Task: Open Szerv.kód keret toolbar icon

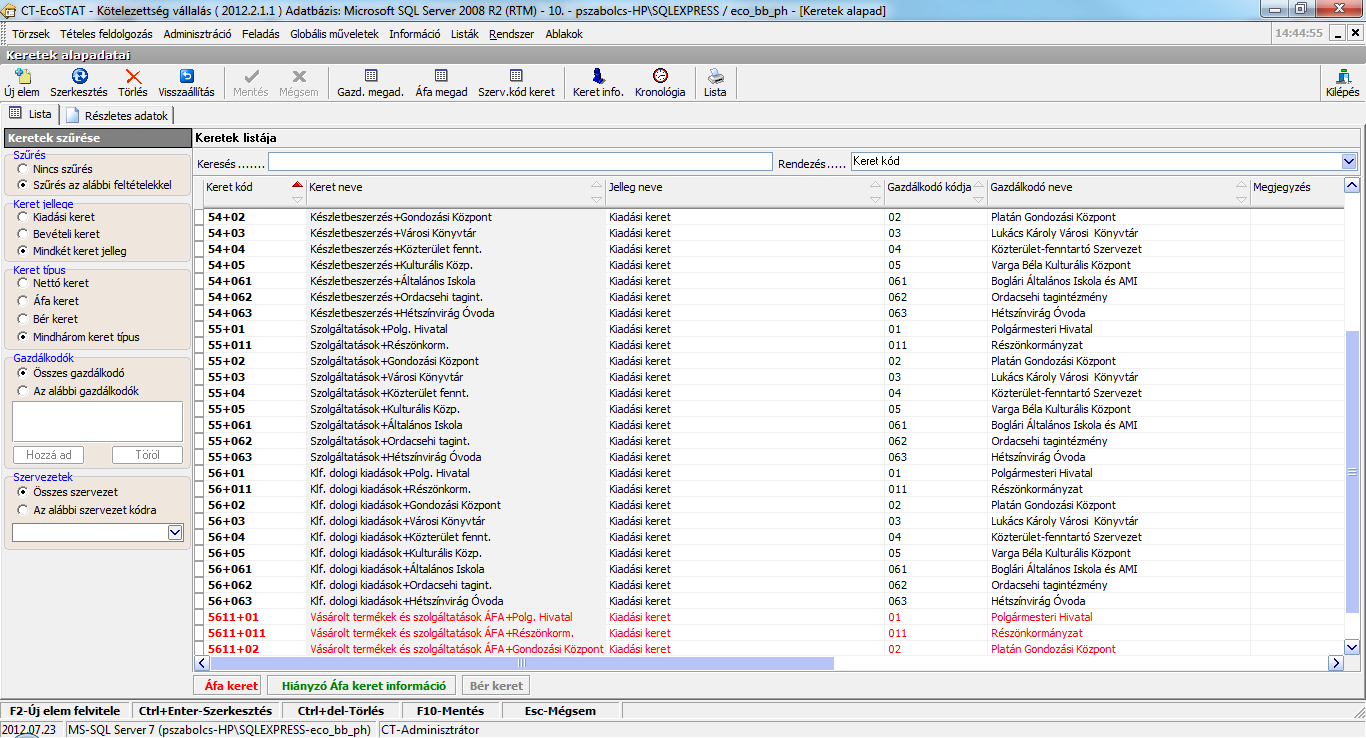Action: click(x=516, y=76)
